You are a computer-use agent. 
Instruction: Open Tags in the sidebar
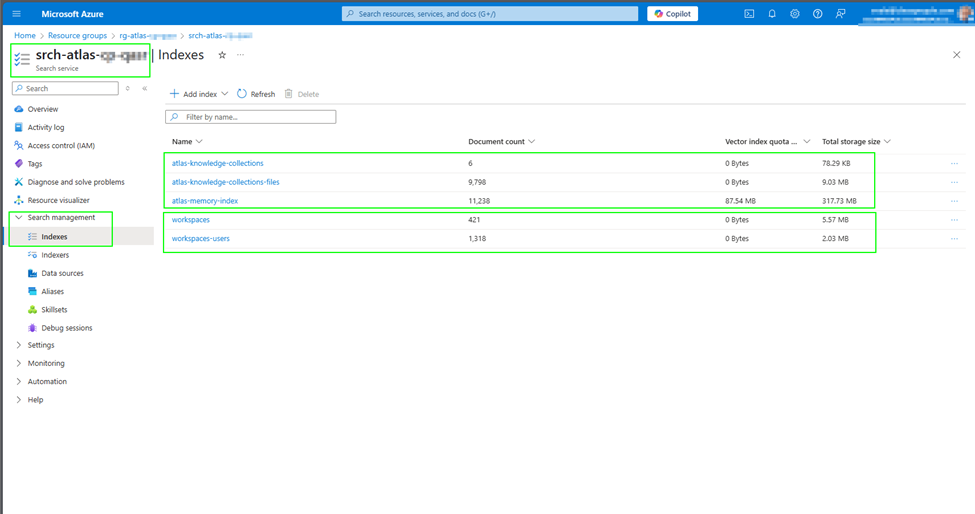coord(35,163)
